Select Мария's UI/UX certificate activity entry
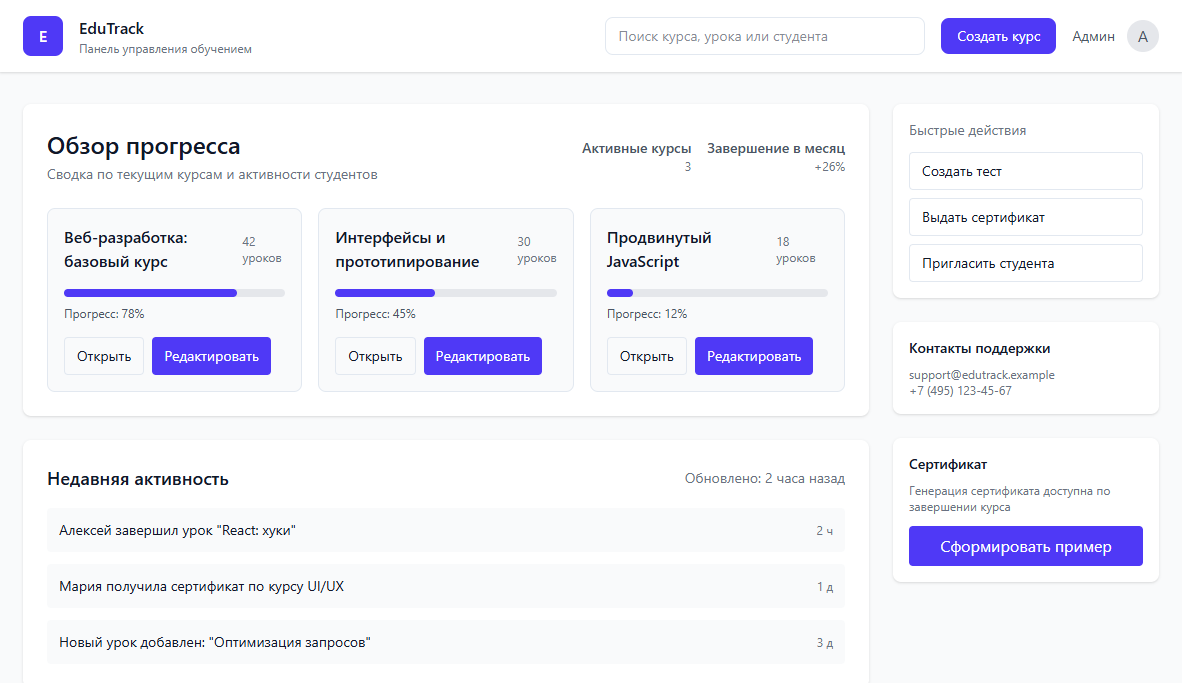This screenshot has width=1182, height=683. pos(447,586)
